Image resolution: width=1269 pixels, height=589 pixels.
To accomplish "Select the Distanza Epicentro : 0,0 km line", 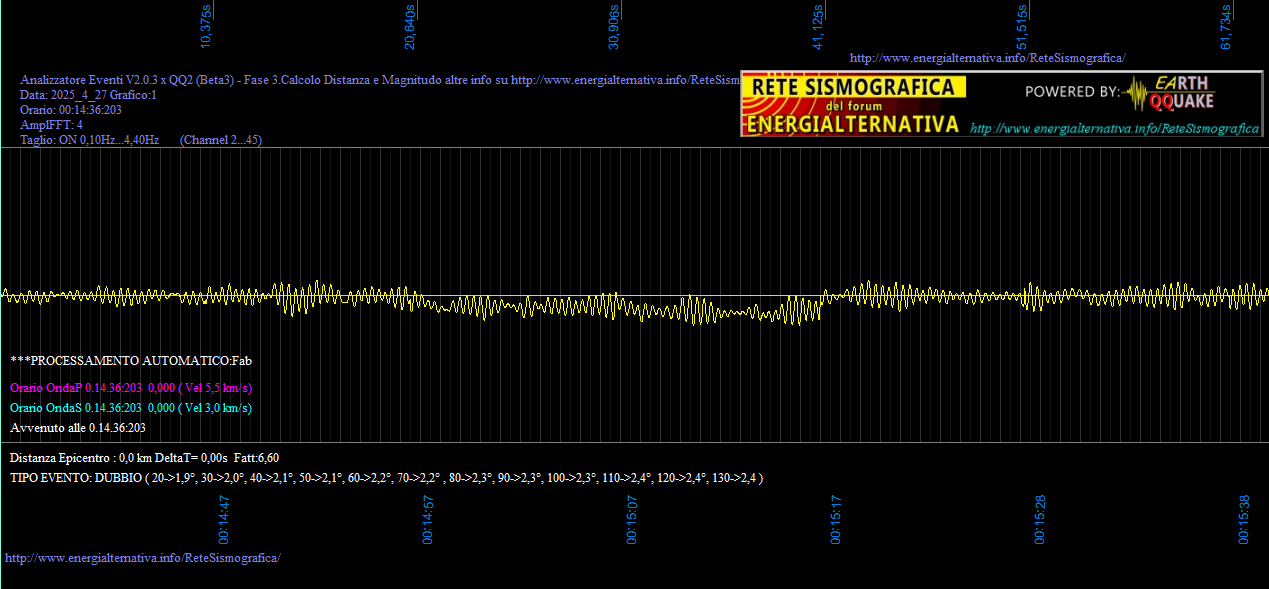I will coord(144,457).
